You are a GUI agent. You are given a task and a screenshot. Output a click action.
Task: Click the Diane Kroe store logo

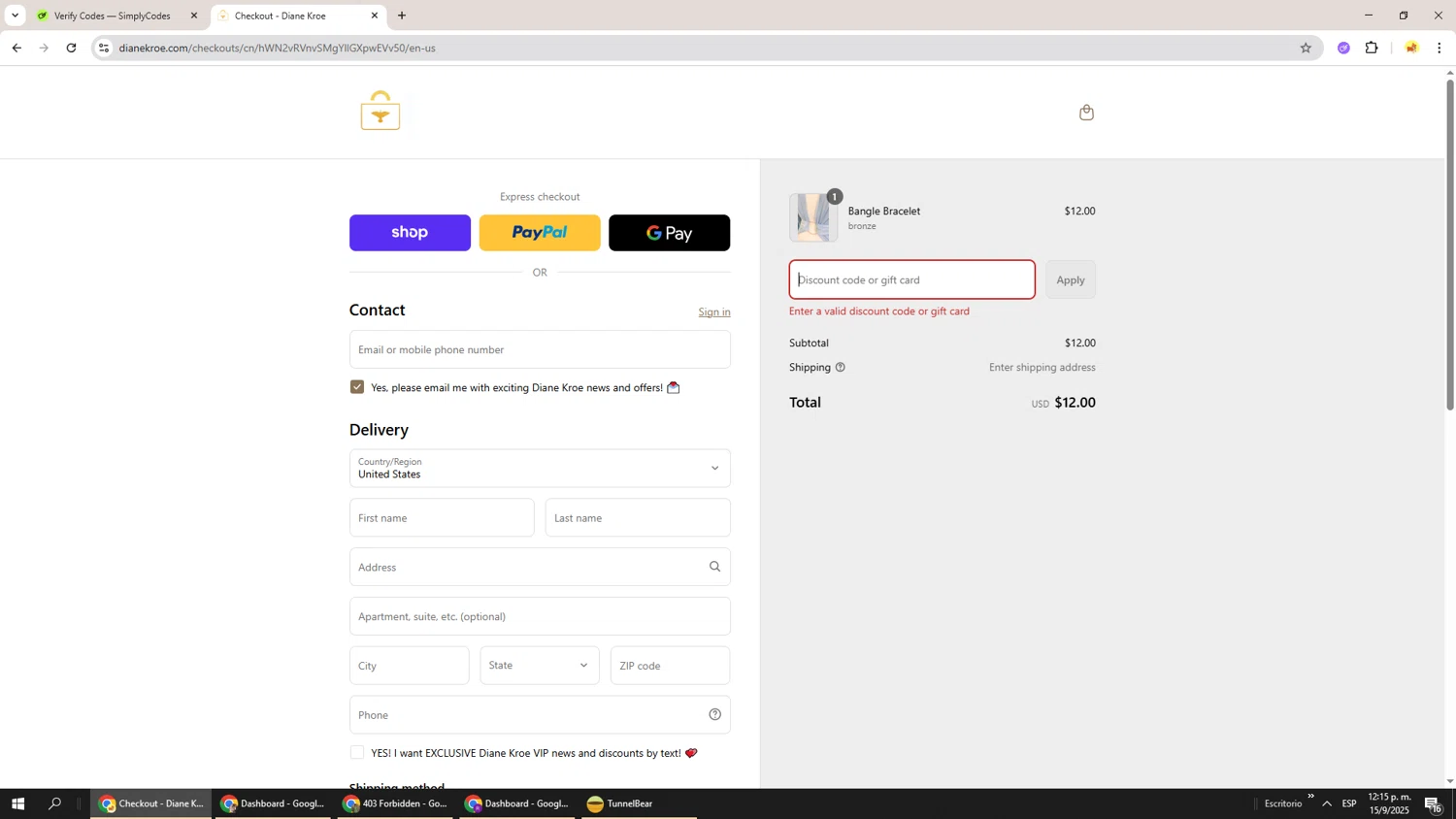(x=381, y=111)
